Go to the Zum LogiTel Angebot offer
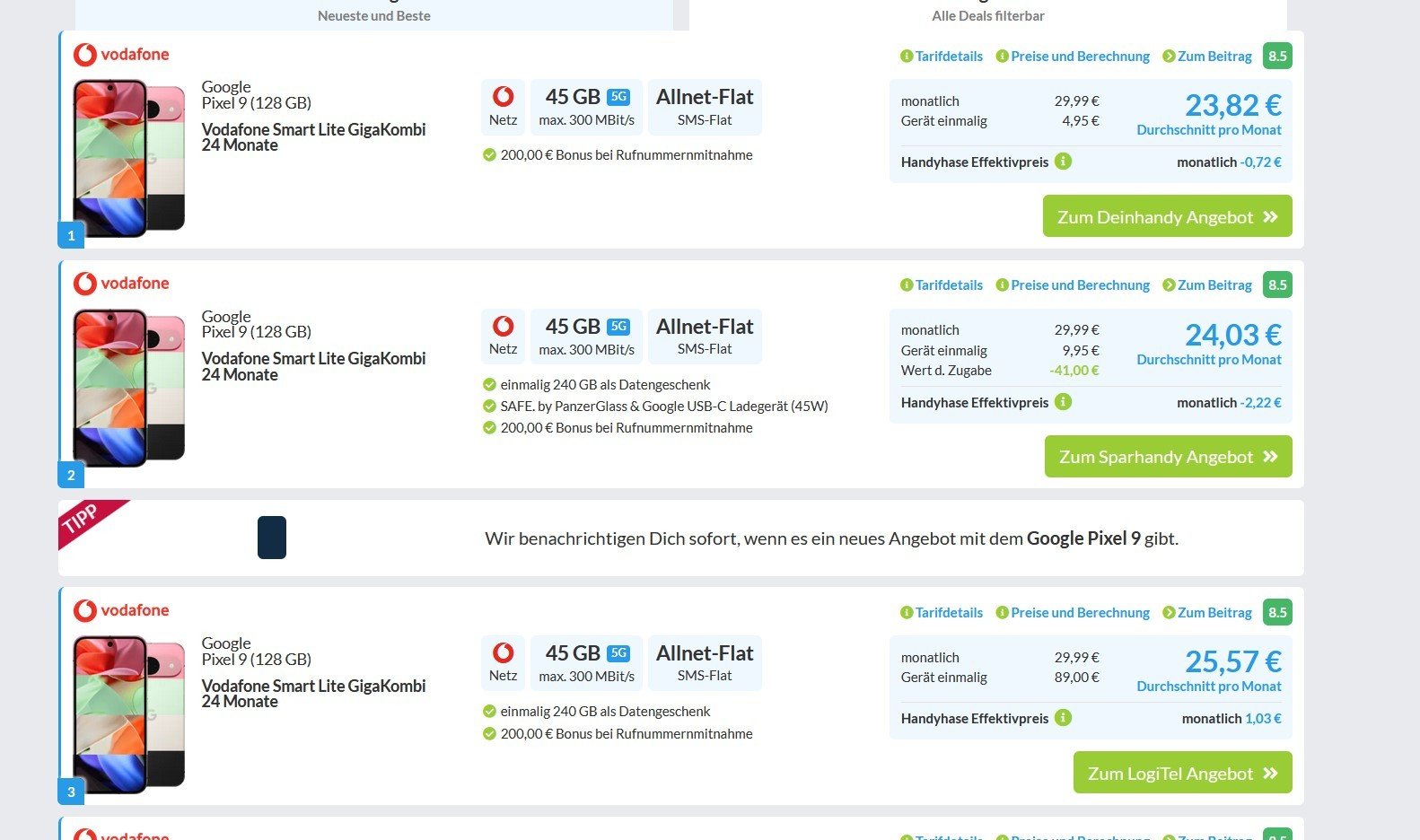 [x=1182, y=773]
